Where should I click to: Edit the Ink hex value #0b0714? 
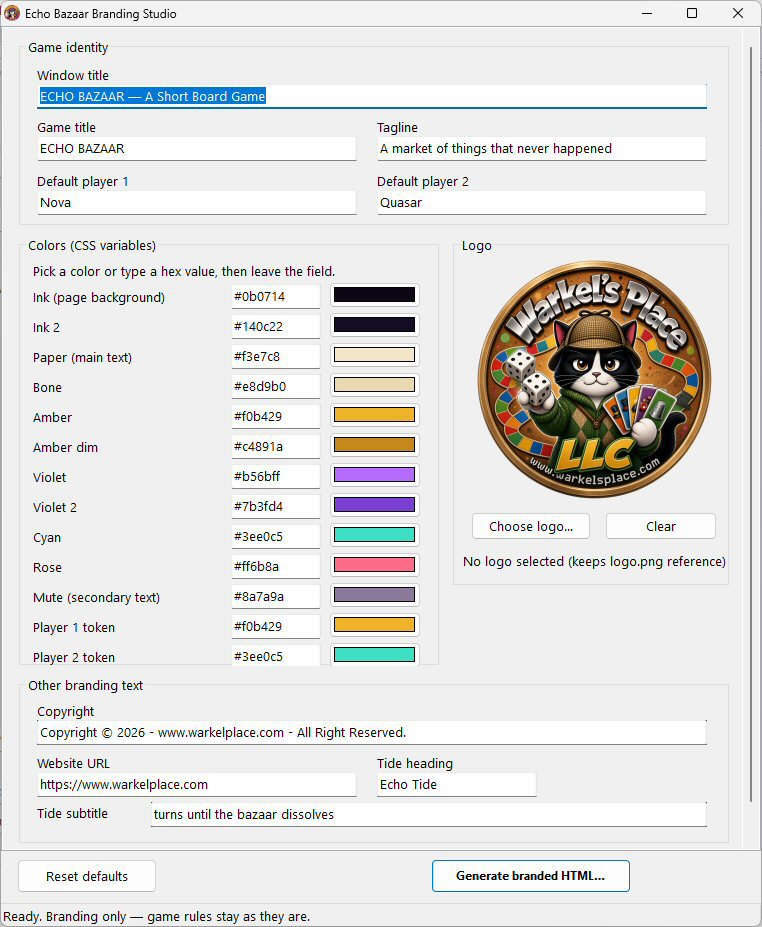tap(275, 296)
